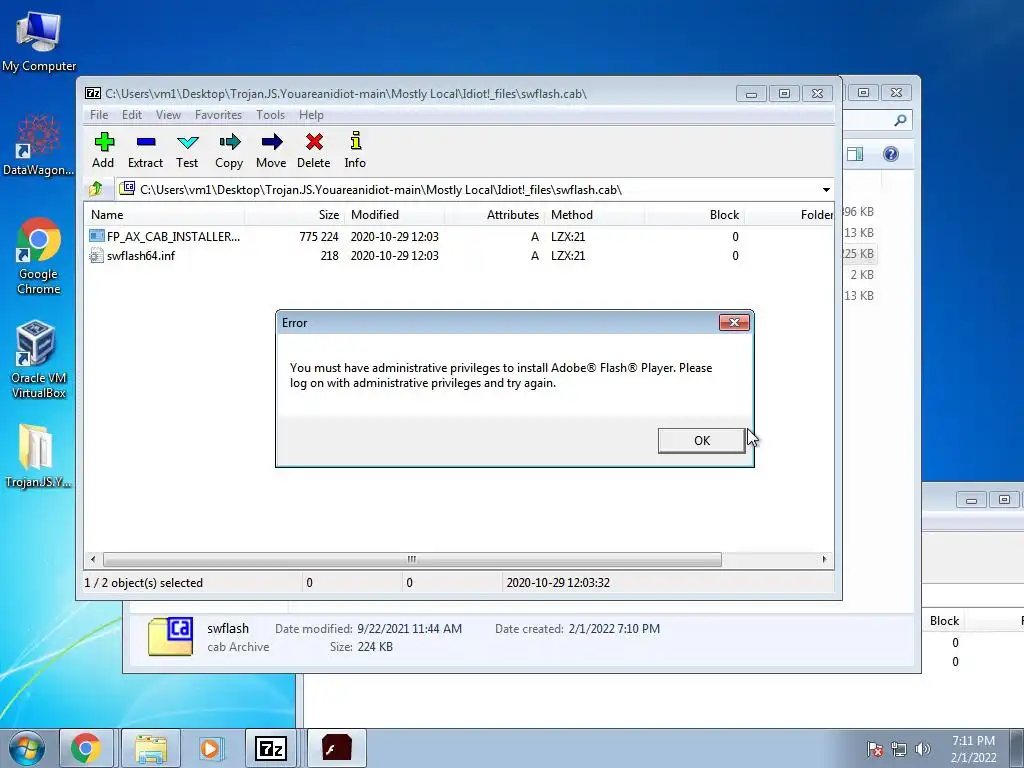Viewport: 1024px width, 768px height.
Task: Sort by the Attributes column header
Action: [494, 215]
